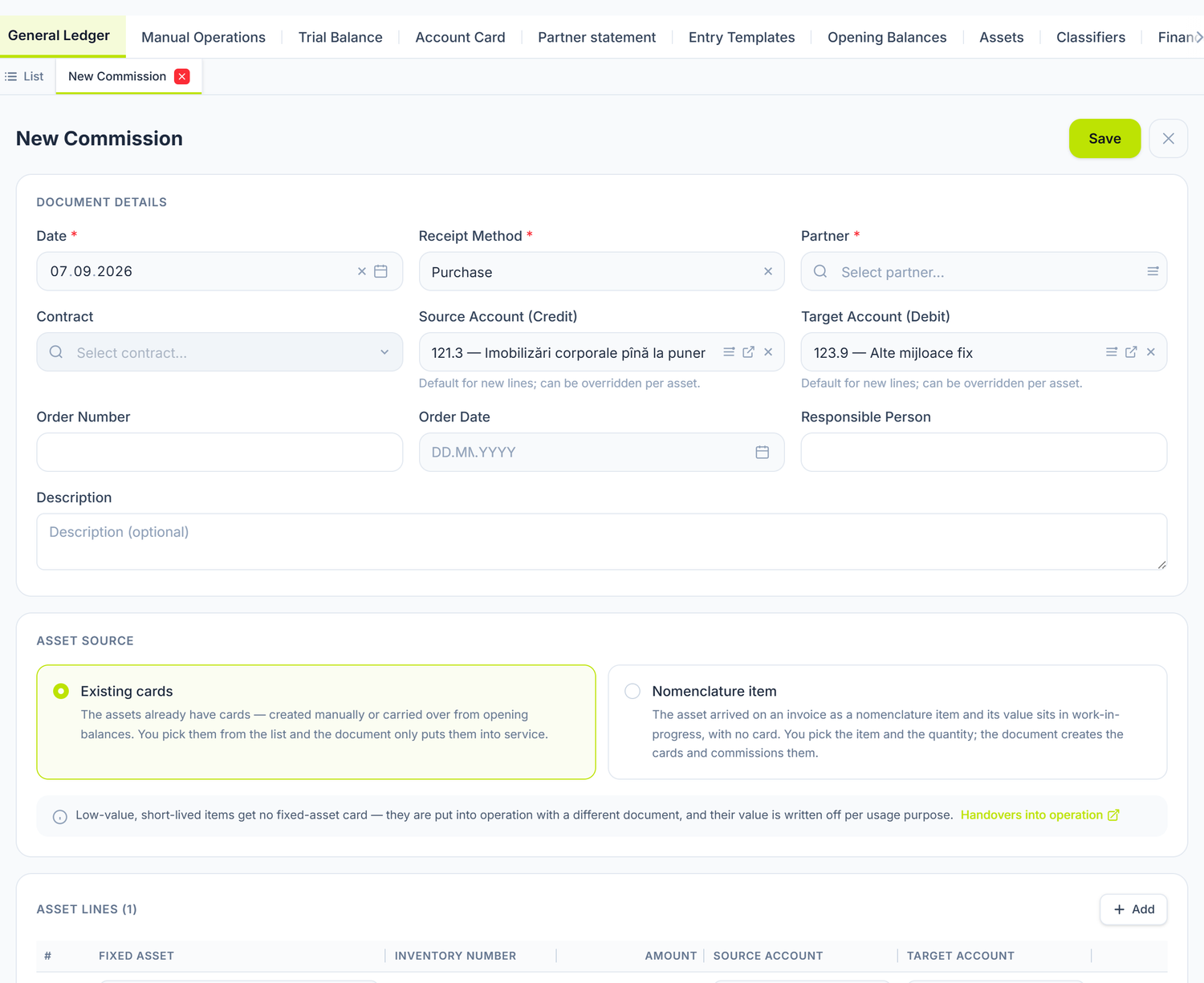The image size is (1204, 983).
Task: Follow the Handovers into operation link
Action: pos(1039,815)
